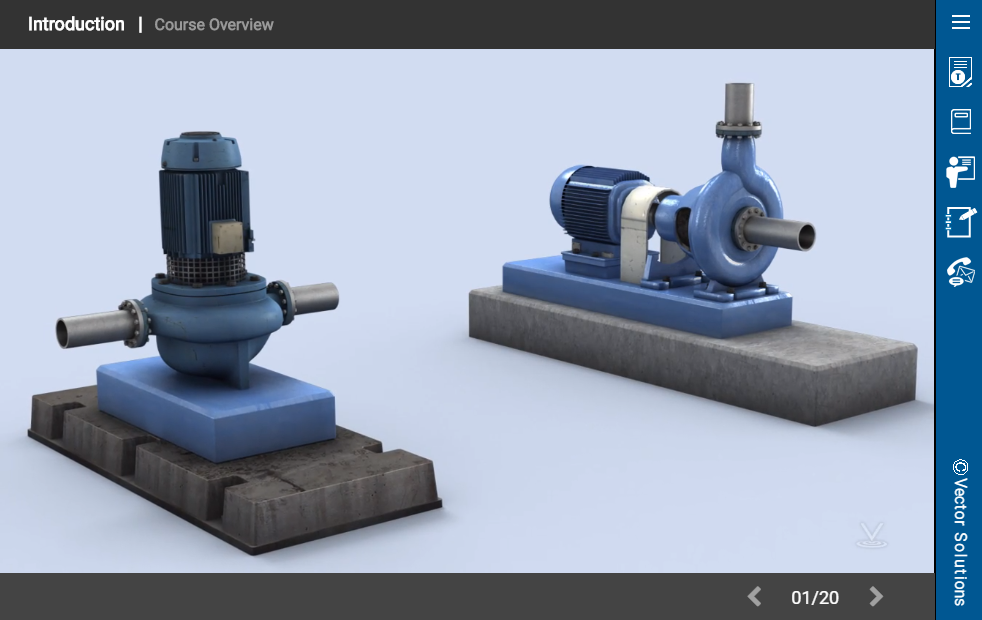Open the book icon in the sidebar
Screen dimensions: 982x620
[x=960, y=121]
